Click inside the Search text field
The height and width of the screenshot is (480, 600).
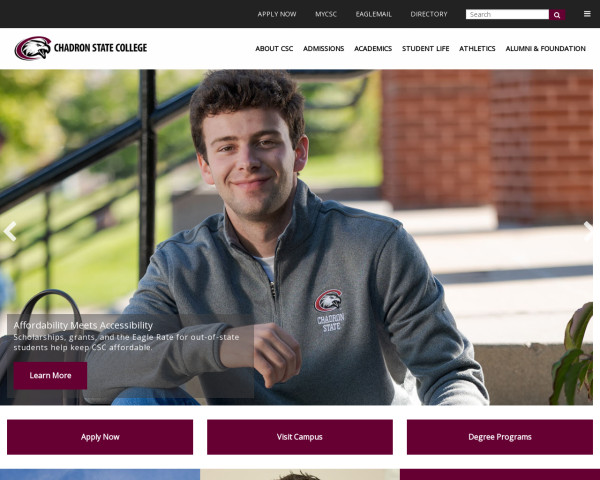pos(507,15)
